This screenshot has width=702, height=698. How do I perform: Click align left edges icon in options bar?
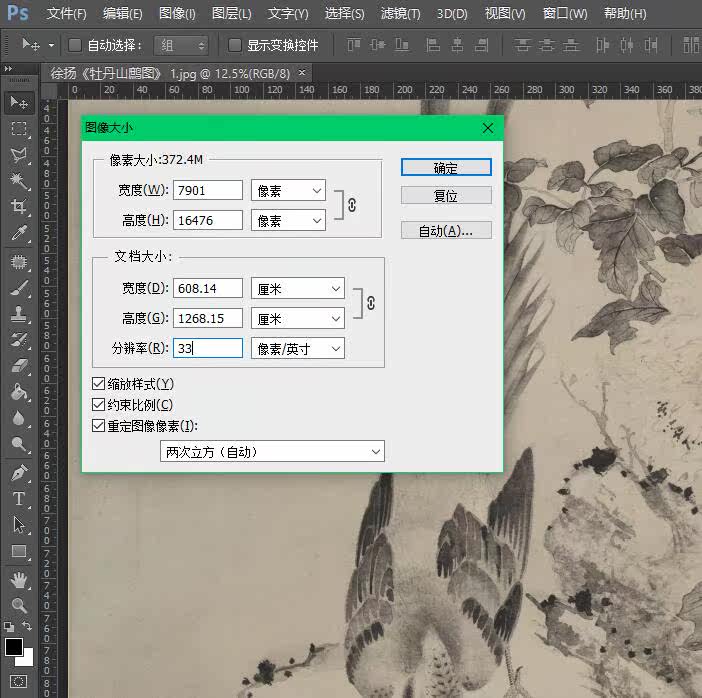coord(433,45)
